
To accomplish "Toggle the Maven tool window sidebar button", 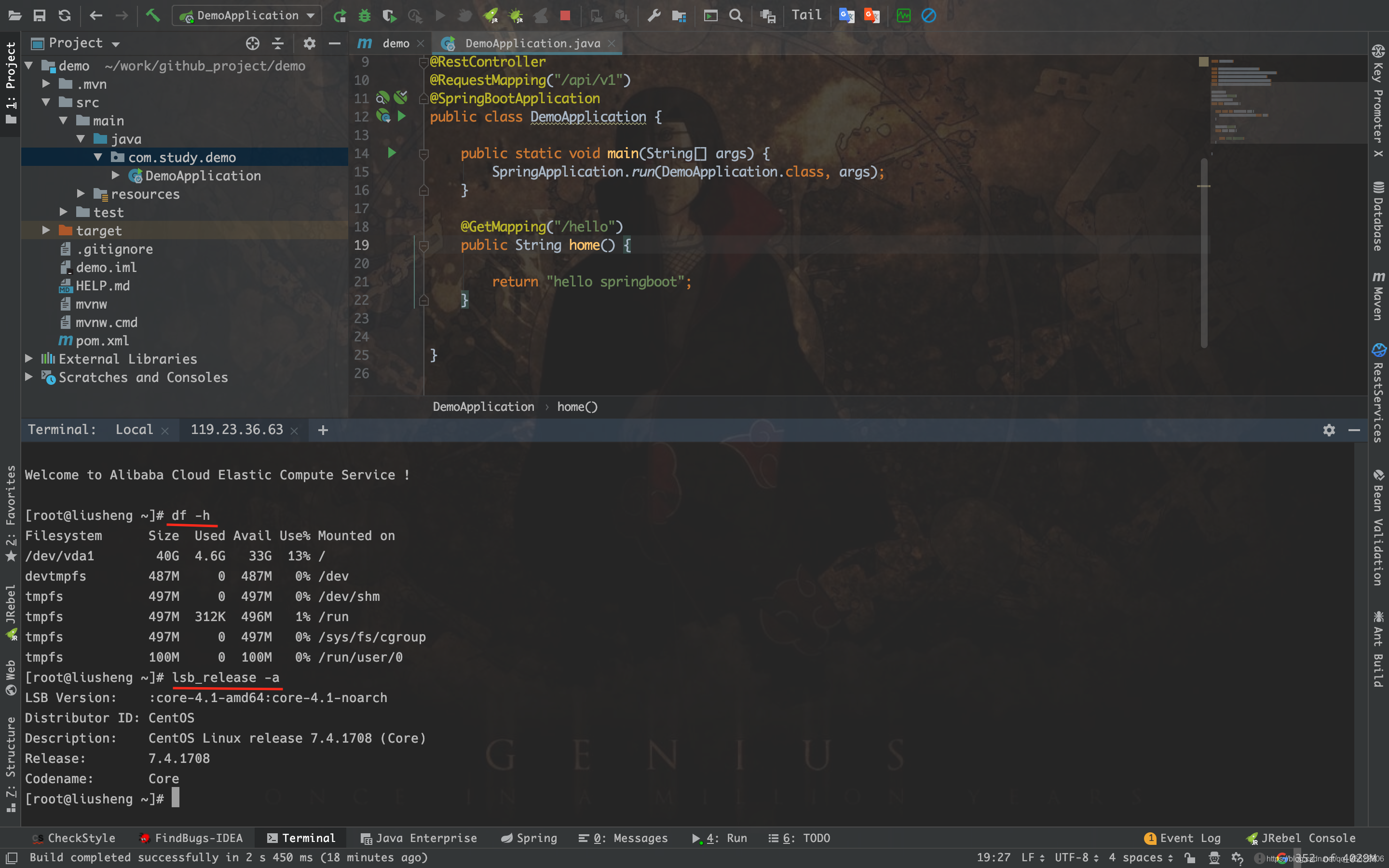I will (x=1378, y=297).
